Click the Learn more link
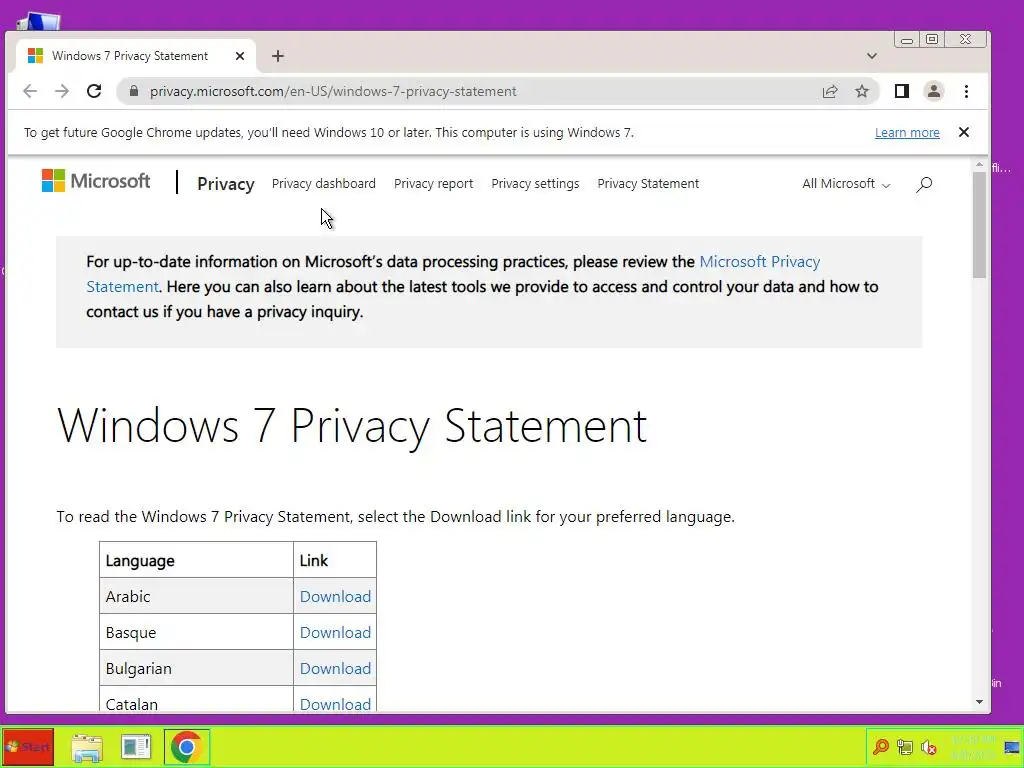 pos(907,133)
